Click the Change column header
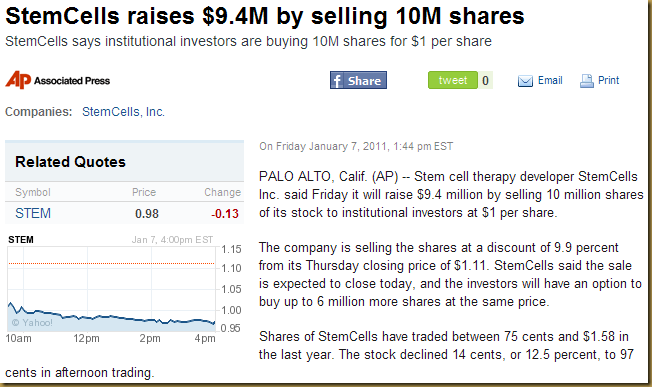 (222, 192)
